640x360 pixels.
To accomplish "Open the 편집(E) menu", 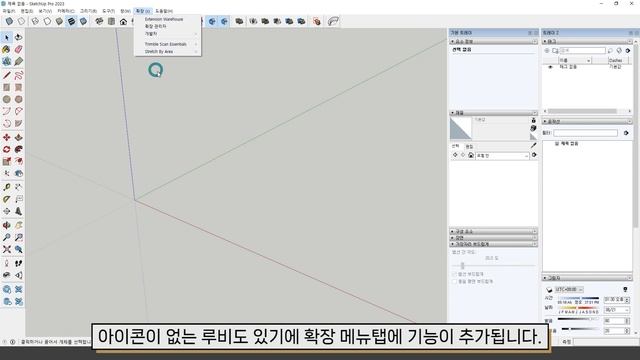I will (27, 11).
